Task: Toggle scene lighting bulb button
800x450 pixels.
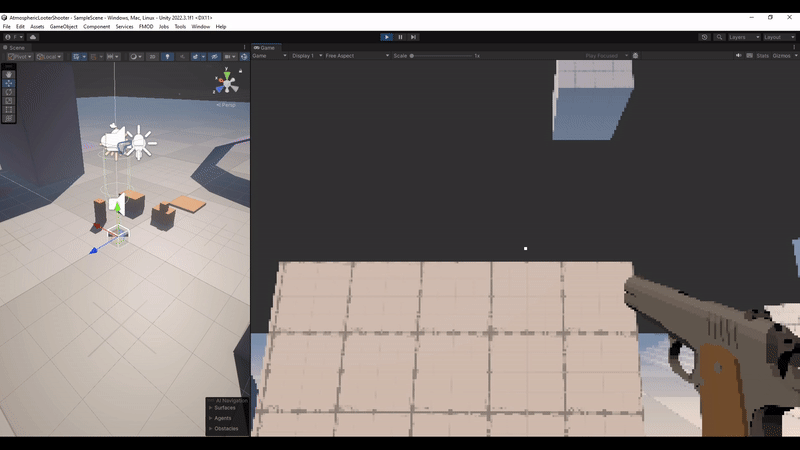Action: [x=167, y=57]
